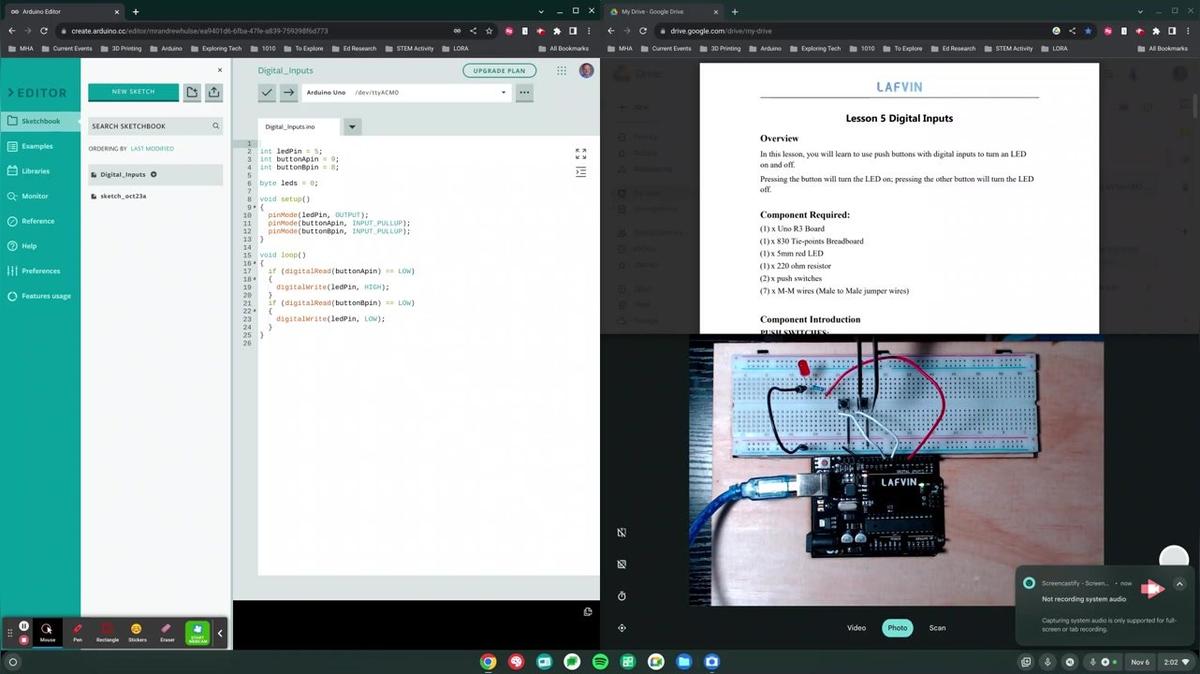Collapse the setup() code fold arrow at line 9
Image resolution: width=1200 pixels, height=674 pixels.
pyautogui.click(x=255, y=207)
